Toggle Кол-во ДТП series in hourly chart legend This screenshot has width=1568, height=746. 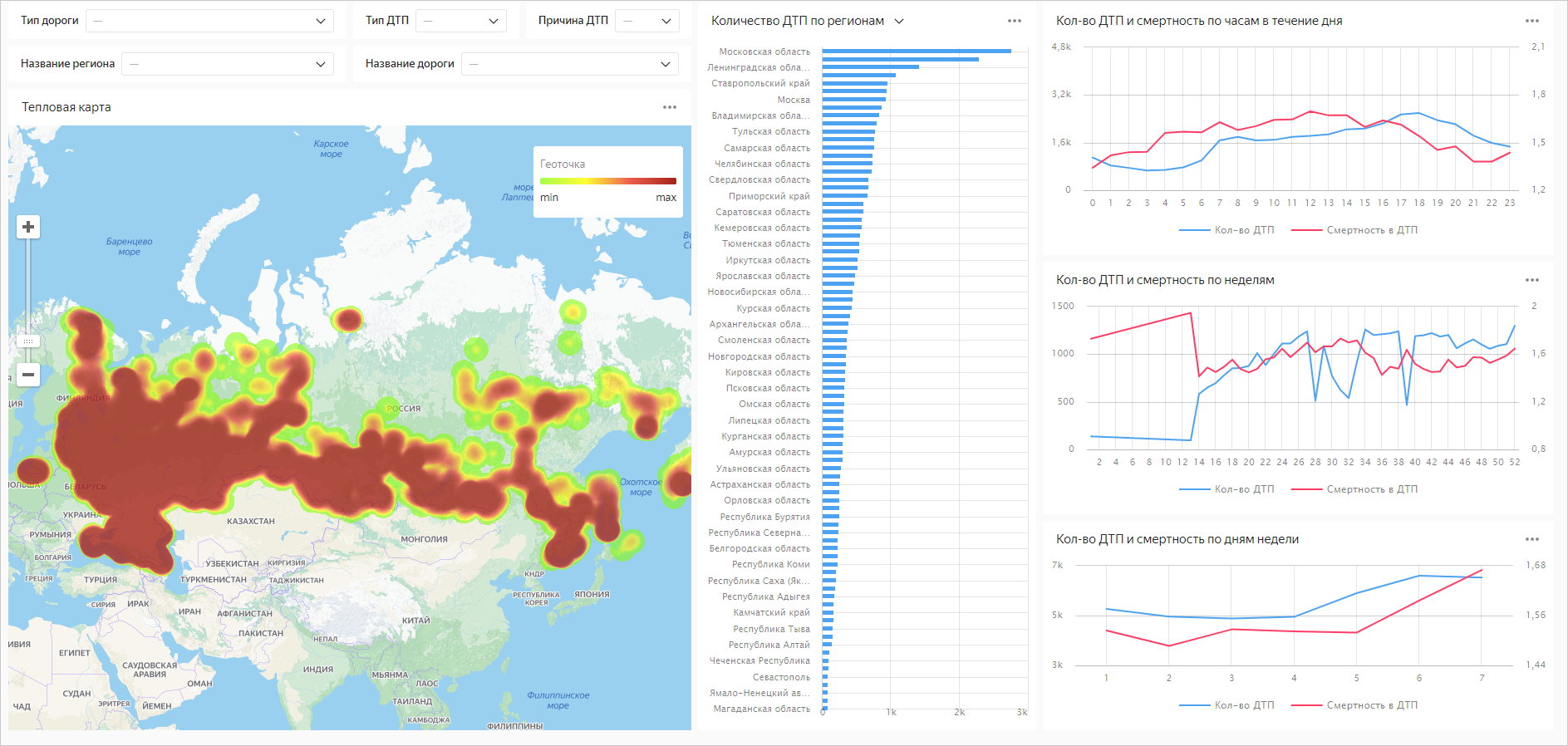(1226, 230)
